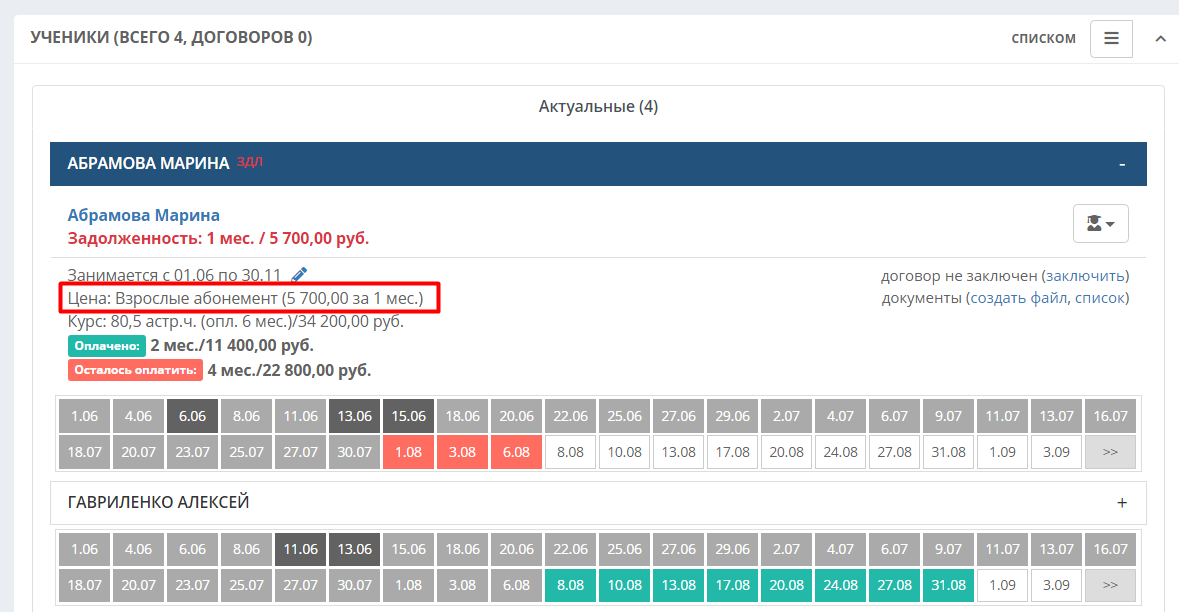This screenshot has height=612, width=1179.
Task: Click 13.06 lesson in Гавриленко Алексей's schedule
Action: [354, 549]
